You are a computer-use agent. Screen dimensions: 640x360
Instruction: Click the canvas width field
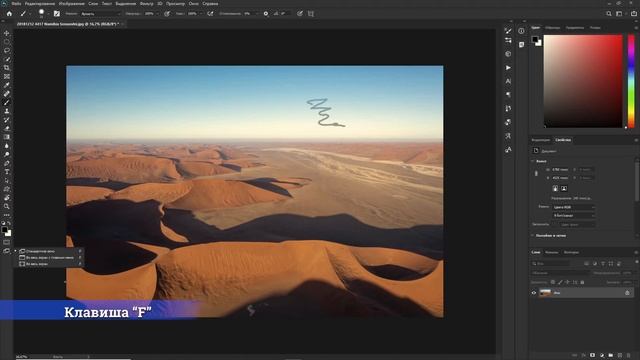[560, 169]
